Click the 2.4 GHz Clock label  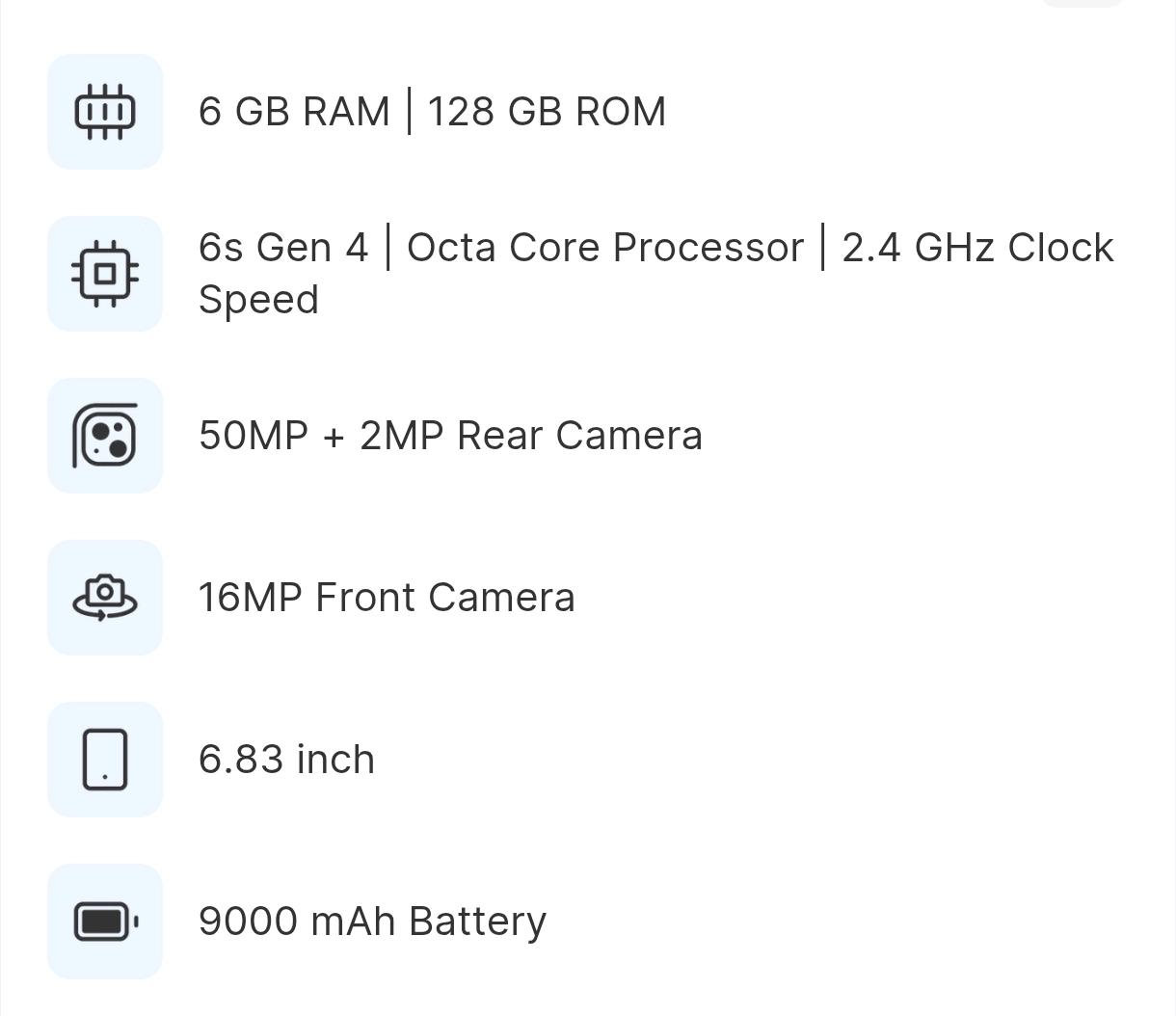(x=977, y=248)
